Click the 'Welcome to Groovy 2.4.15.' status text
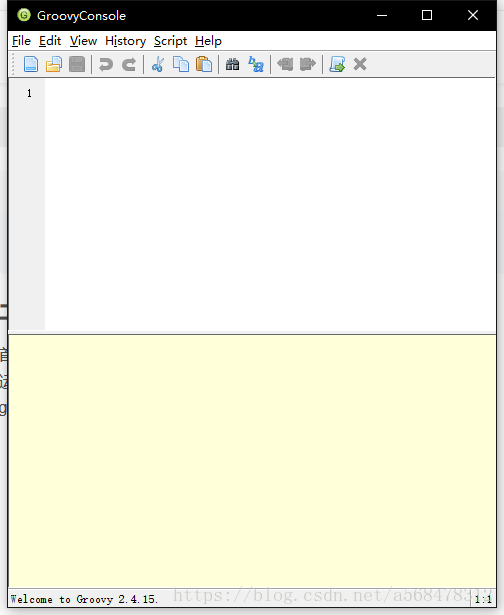 (84, 599)
